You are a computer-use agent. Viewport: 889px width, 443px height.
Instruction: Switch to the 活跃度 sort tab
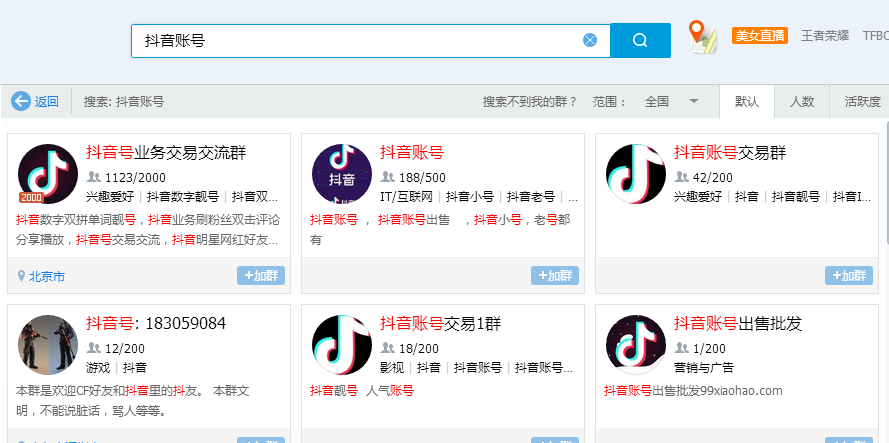pos(862,102)
